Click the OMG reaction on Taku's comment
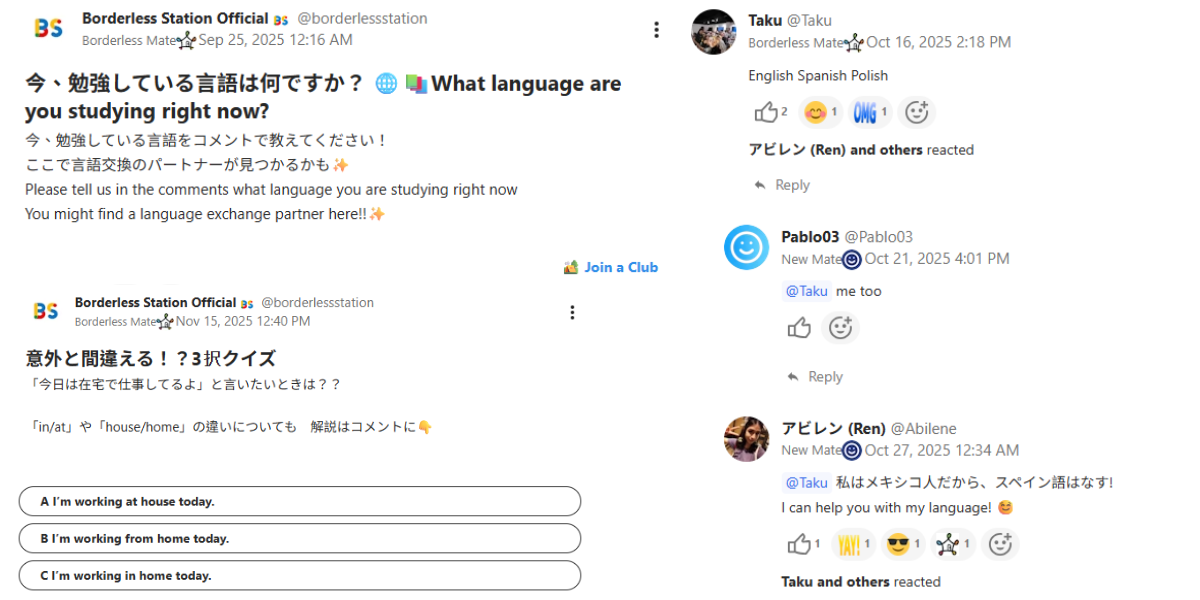 (x=870, y=113)
